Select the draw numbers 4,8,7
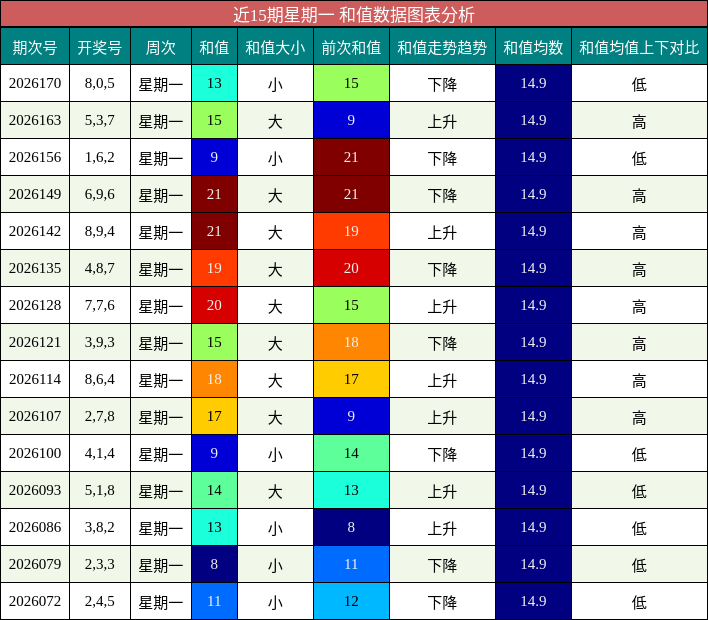This screenshot has width=708, height=620. click(x=99, y=268)
